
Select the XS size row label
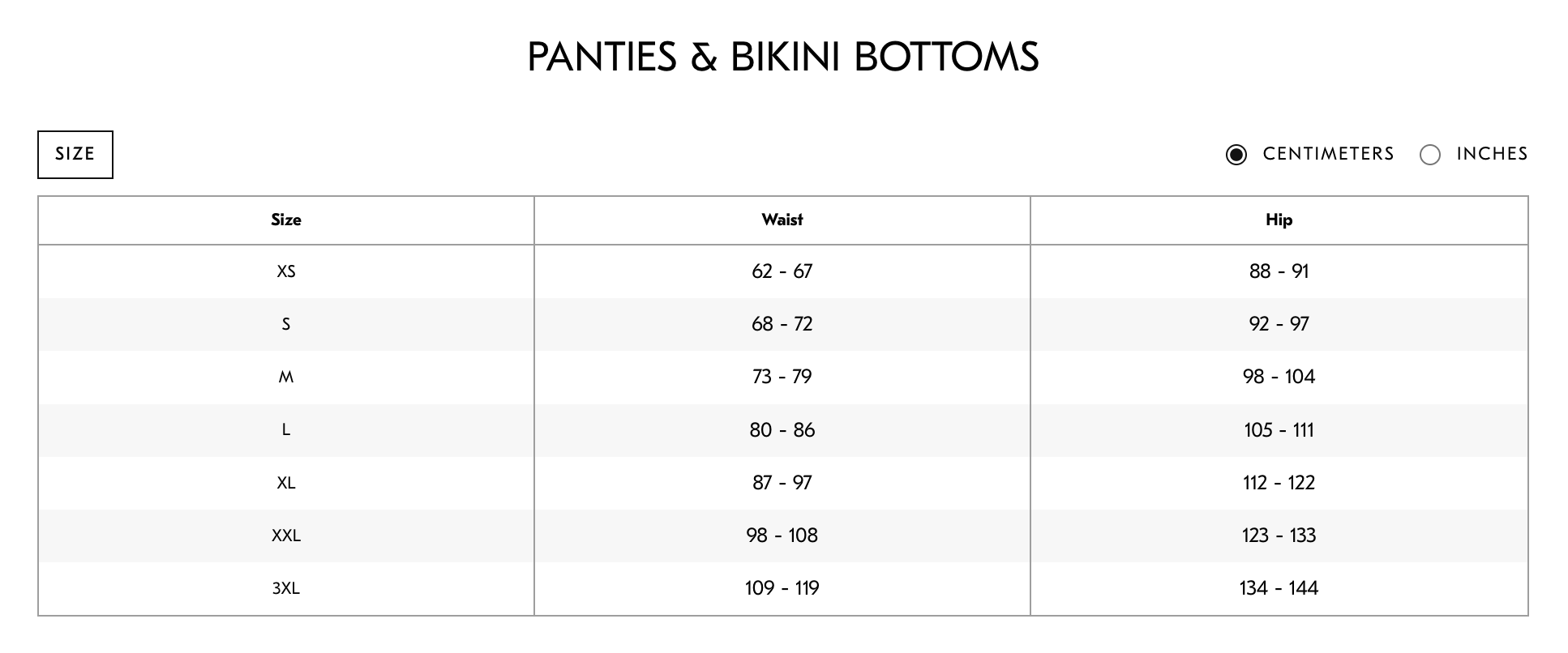click(x=286, y=271)
